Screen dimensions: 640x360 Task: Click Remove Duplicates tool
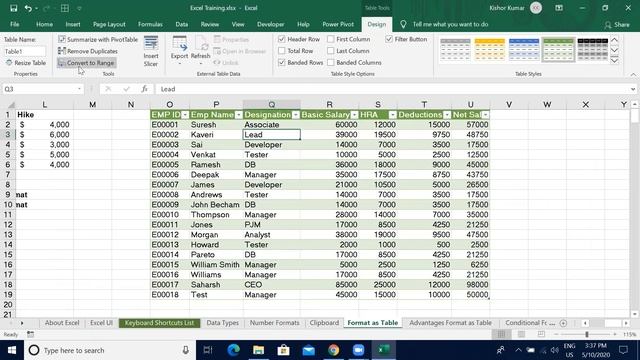[x=88, y=51]
